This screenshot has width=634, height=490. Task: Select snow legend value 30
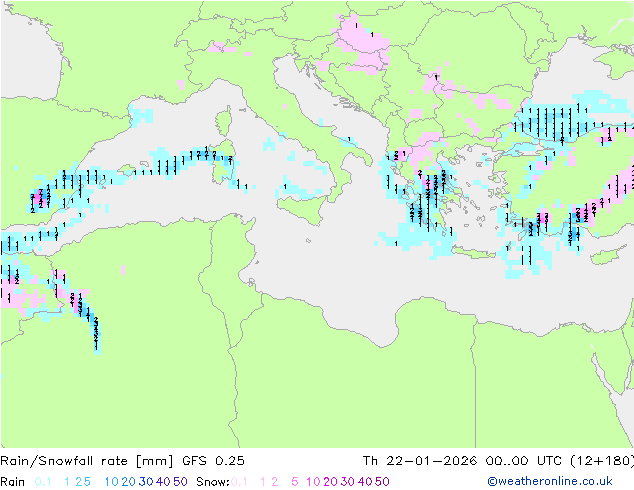(x=348, y=482)
